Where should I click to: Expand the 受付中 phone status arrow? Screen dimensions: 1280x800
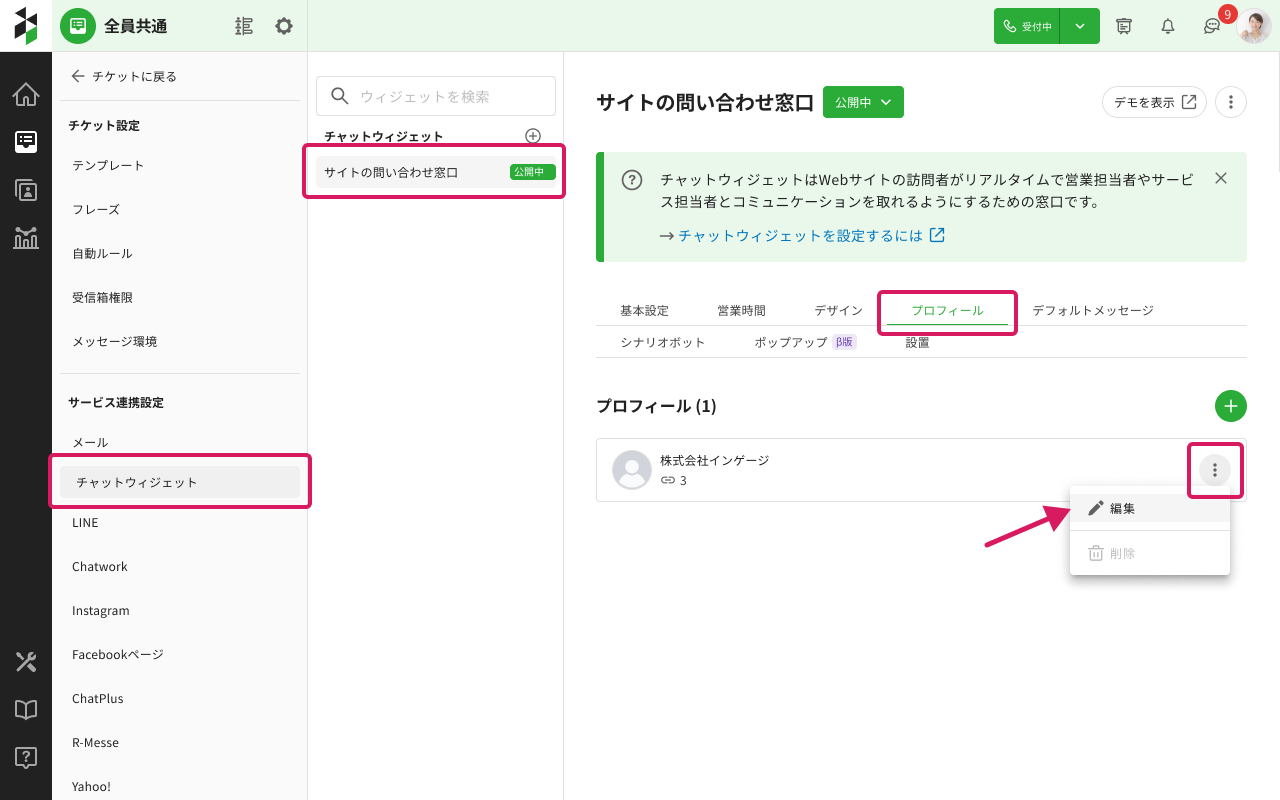tap(1080, 27)
